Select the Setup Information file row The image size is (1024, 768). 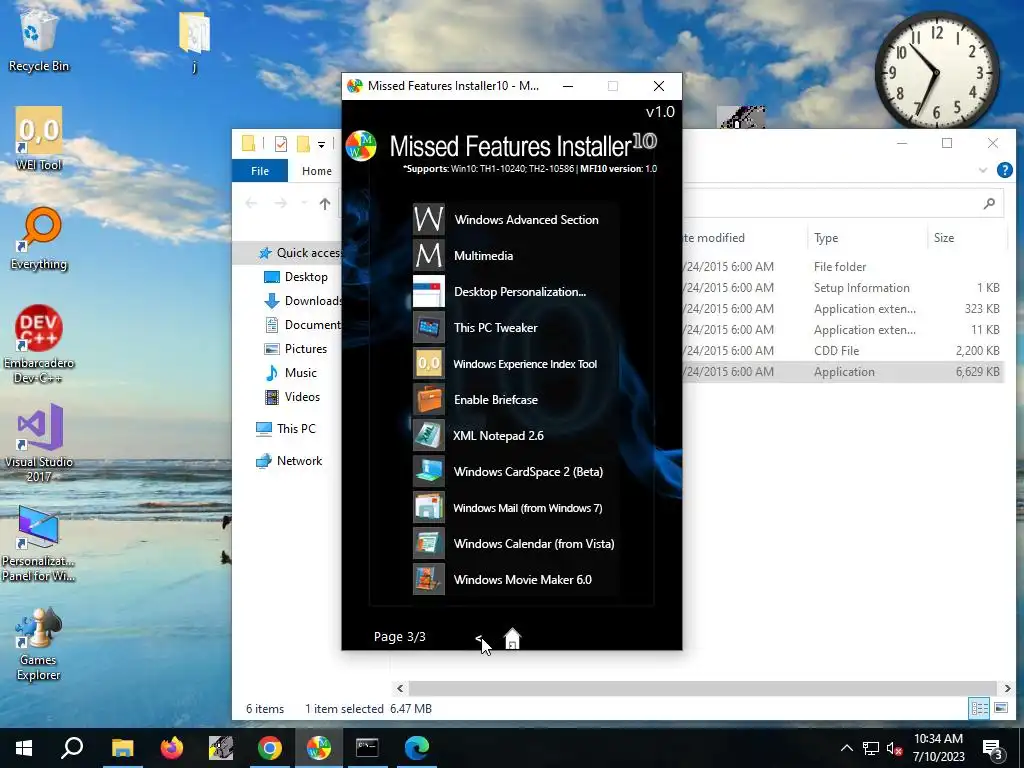pyautogui.click(x=842, y=288)
